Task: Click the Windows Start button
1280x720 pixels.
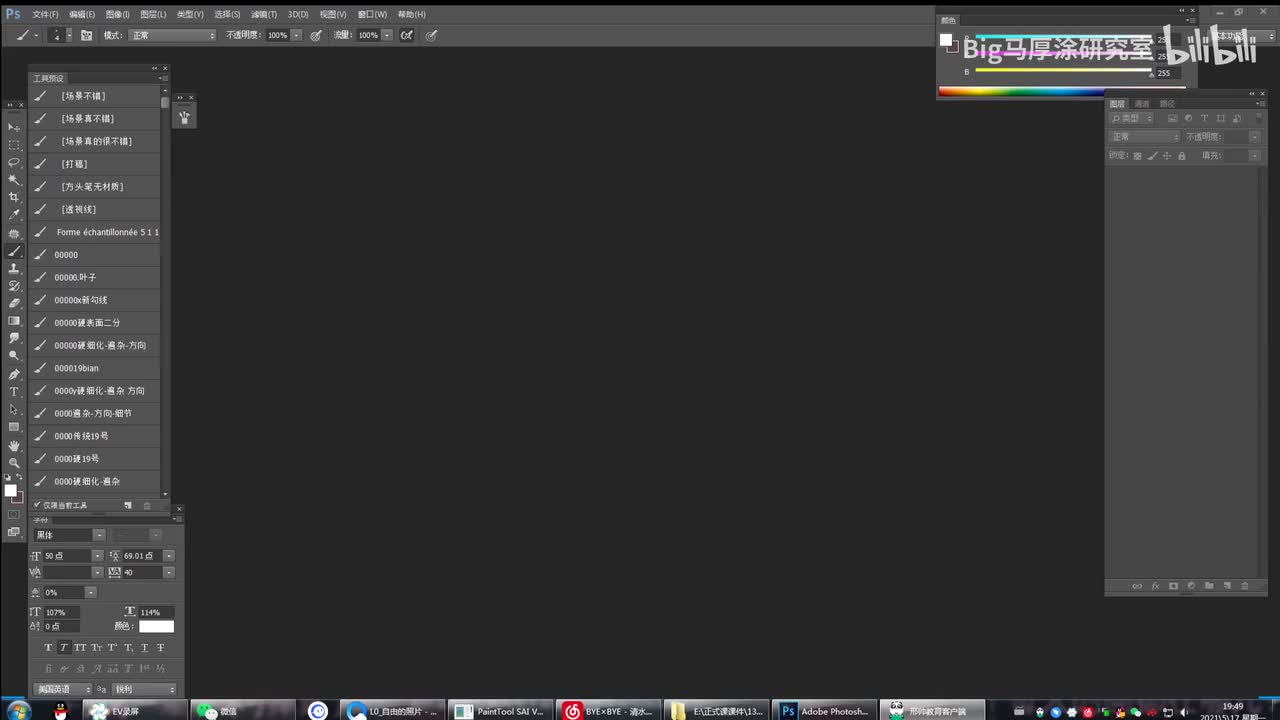Action: pos(17,711)
